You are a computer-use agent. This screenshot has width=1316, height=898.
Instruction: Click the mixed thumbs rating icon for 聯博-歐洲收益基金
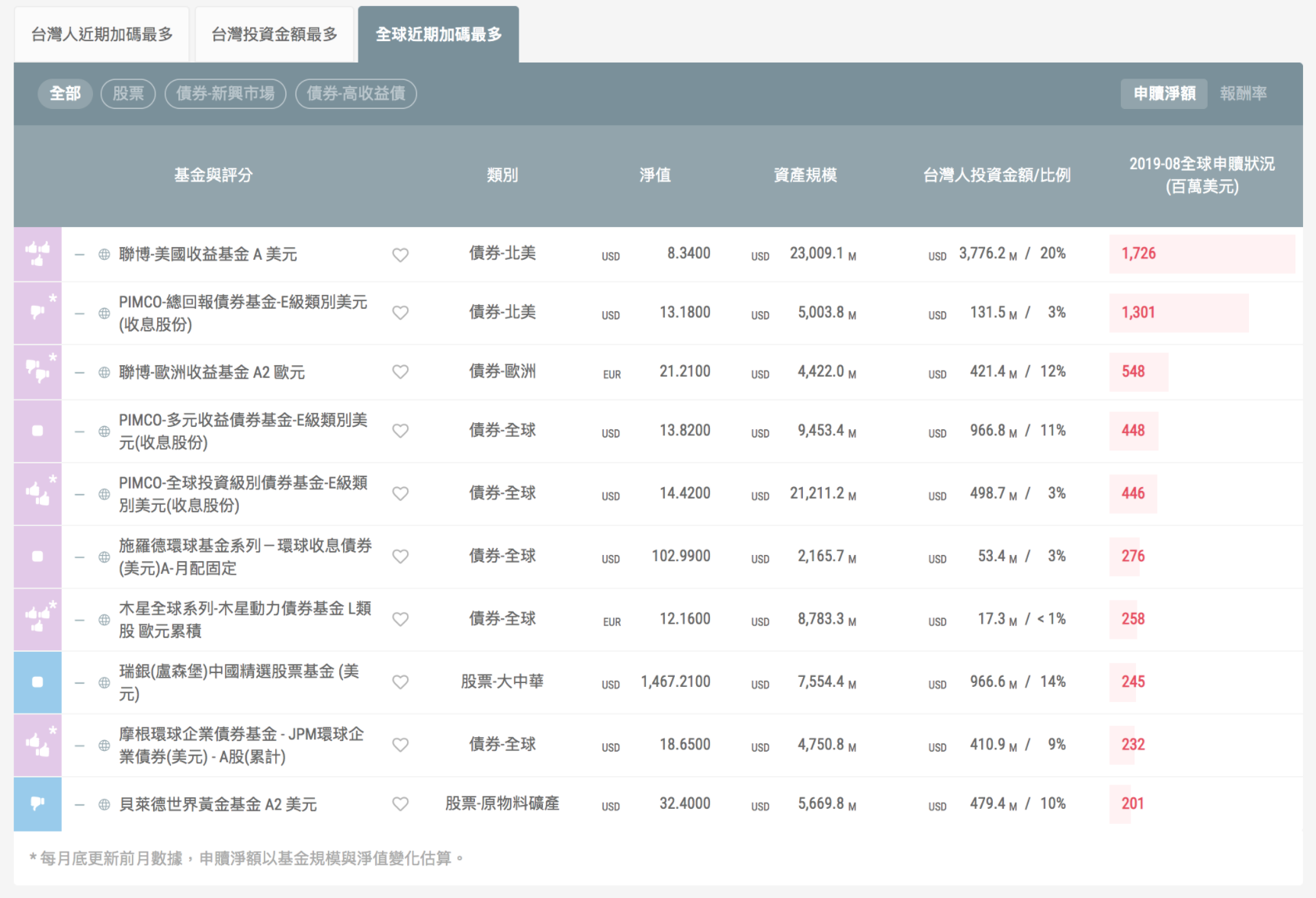click(37, 372)
